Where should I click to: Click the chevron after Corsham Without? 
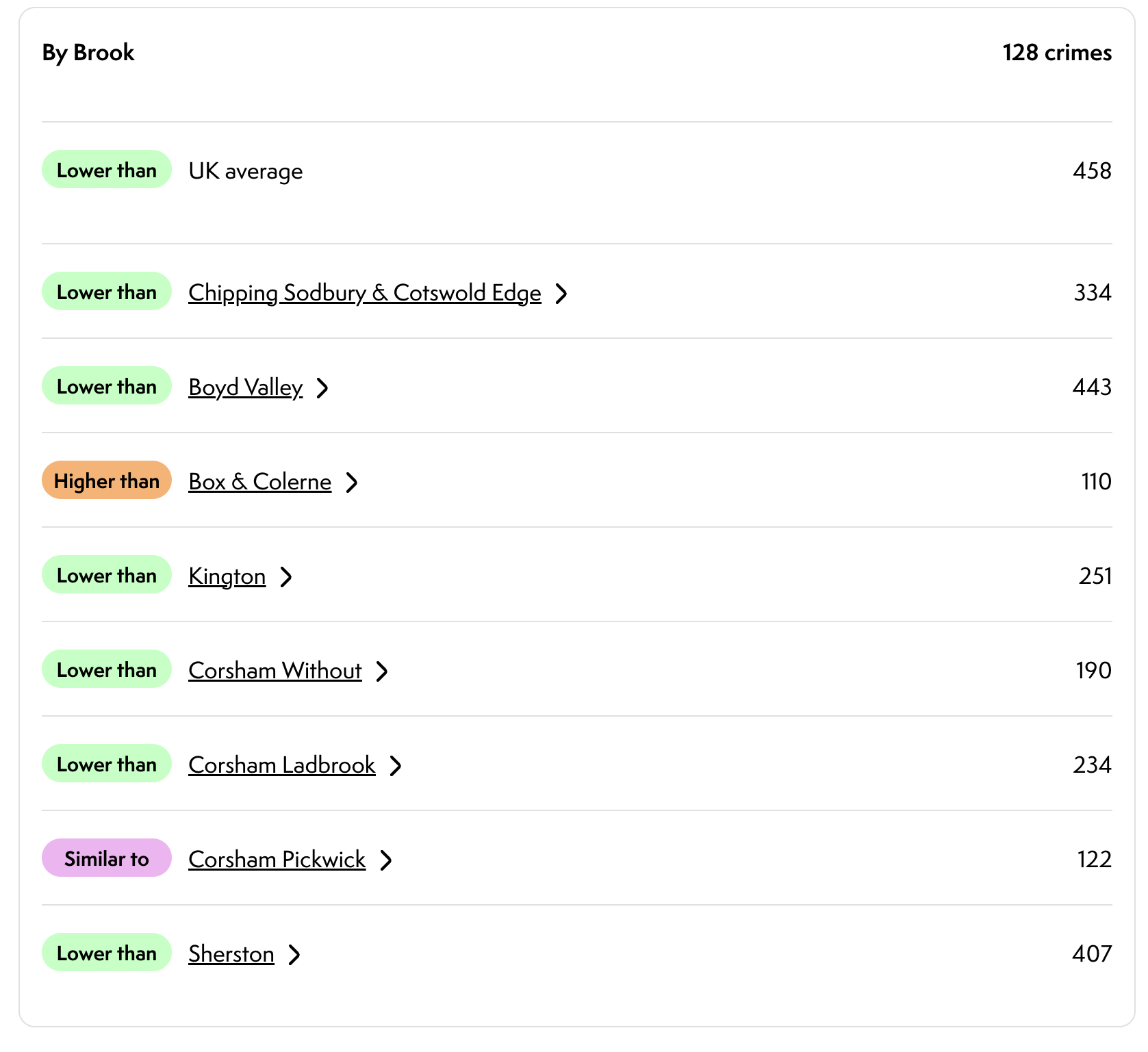382,671
